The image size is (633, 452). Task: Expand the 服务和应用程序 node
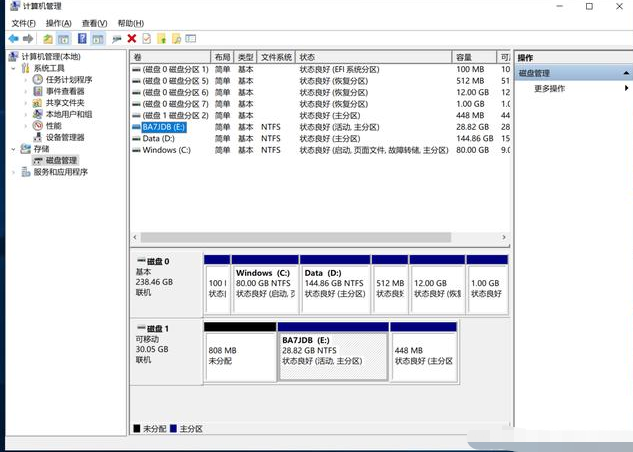click(x=13, y=172)
